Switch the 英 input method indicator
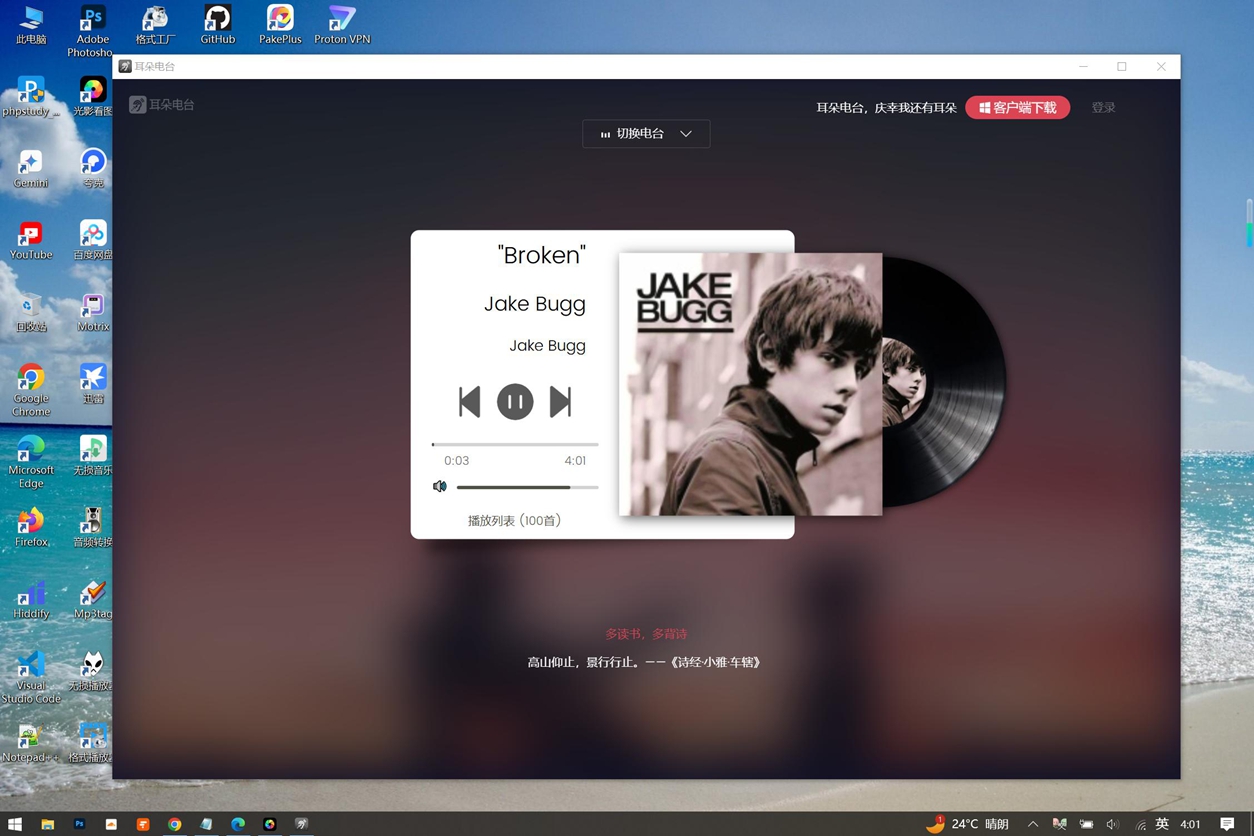Screen dimensions: 1254x836 (1162, 824)
